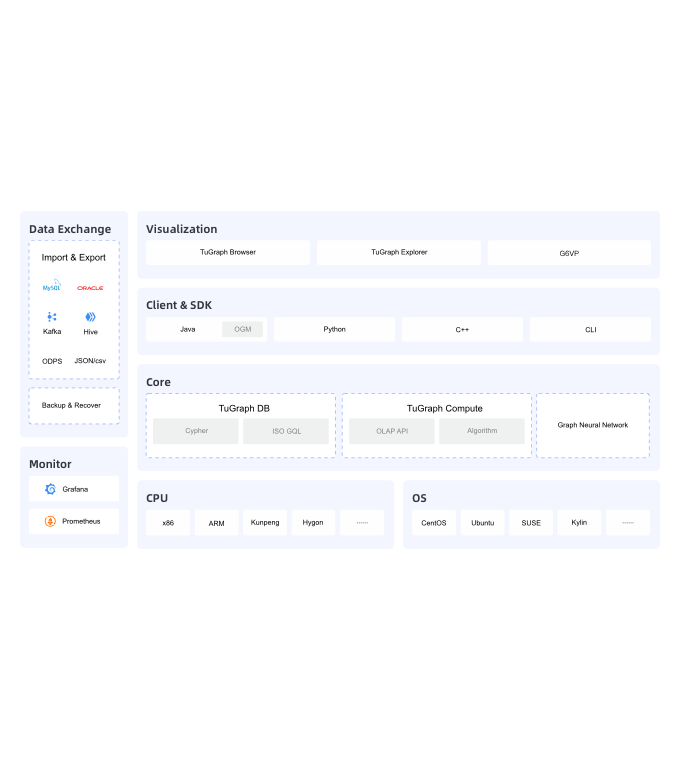The height and width of the screenshot is (760, 680).
Task: Click the OLAP API box
Action: [x=392, y=431]
